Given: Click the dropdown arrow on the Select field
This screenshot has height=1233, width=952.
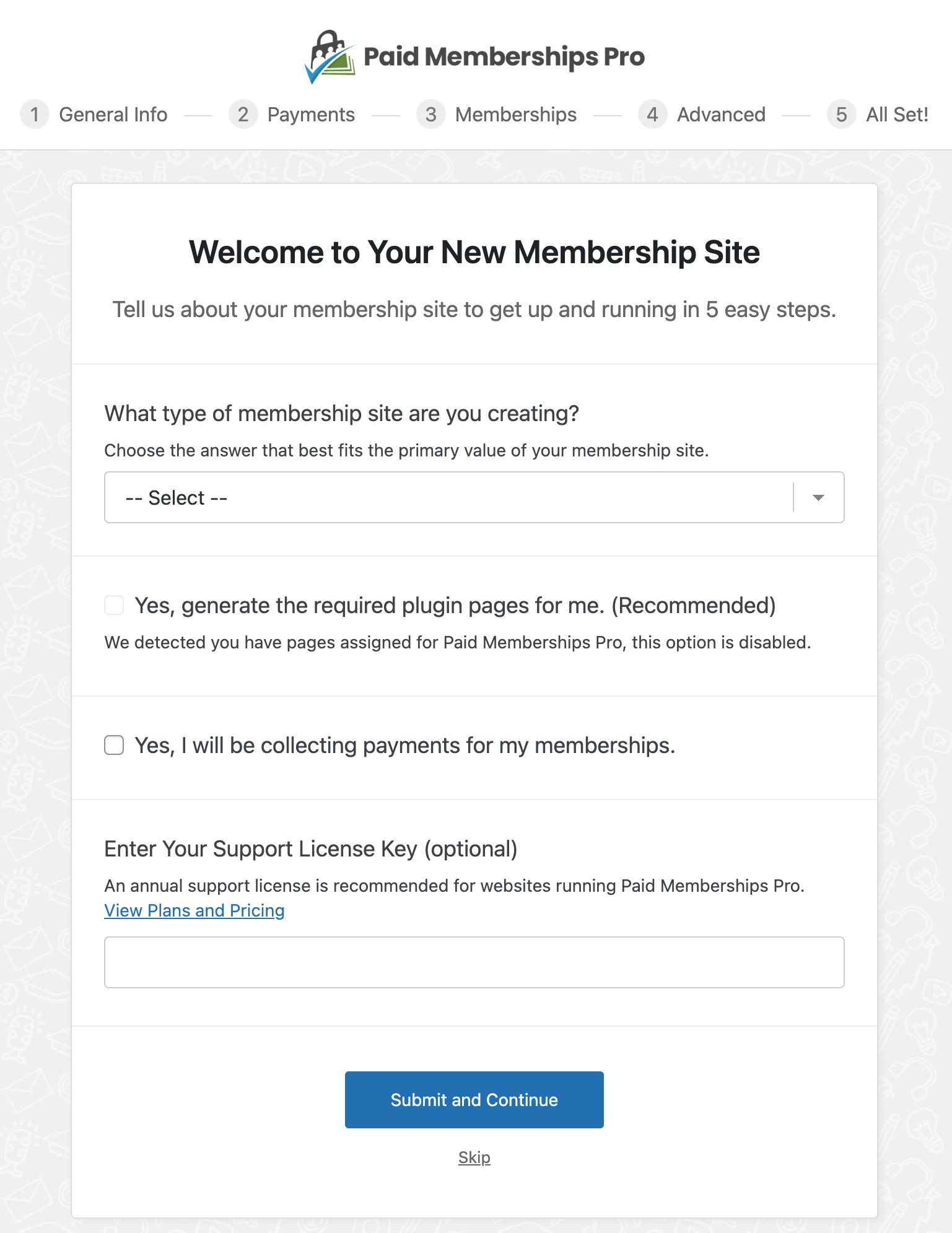Looking at the screenshot, I should (818, 497).
